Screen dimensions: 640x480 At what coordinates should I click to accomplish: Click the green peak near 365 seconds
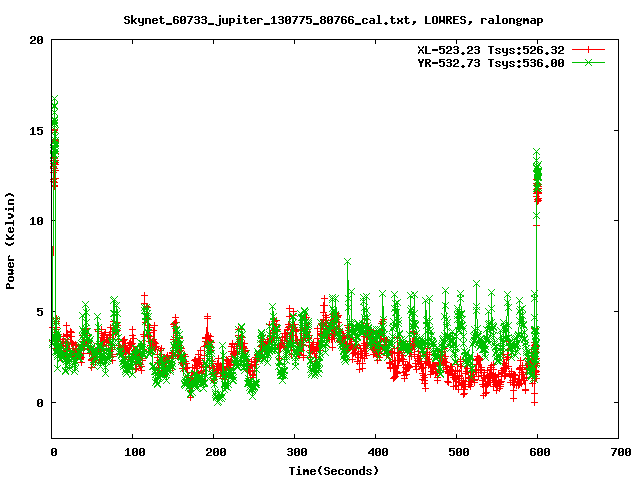point(347,262)
